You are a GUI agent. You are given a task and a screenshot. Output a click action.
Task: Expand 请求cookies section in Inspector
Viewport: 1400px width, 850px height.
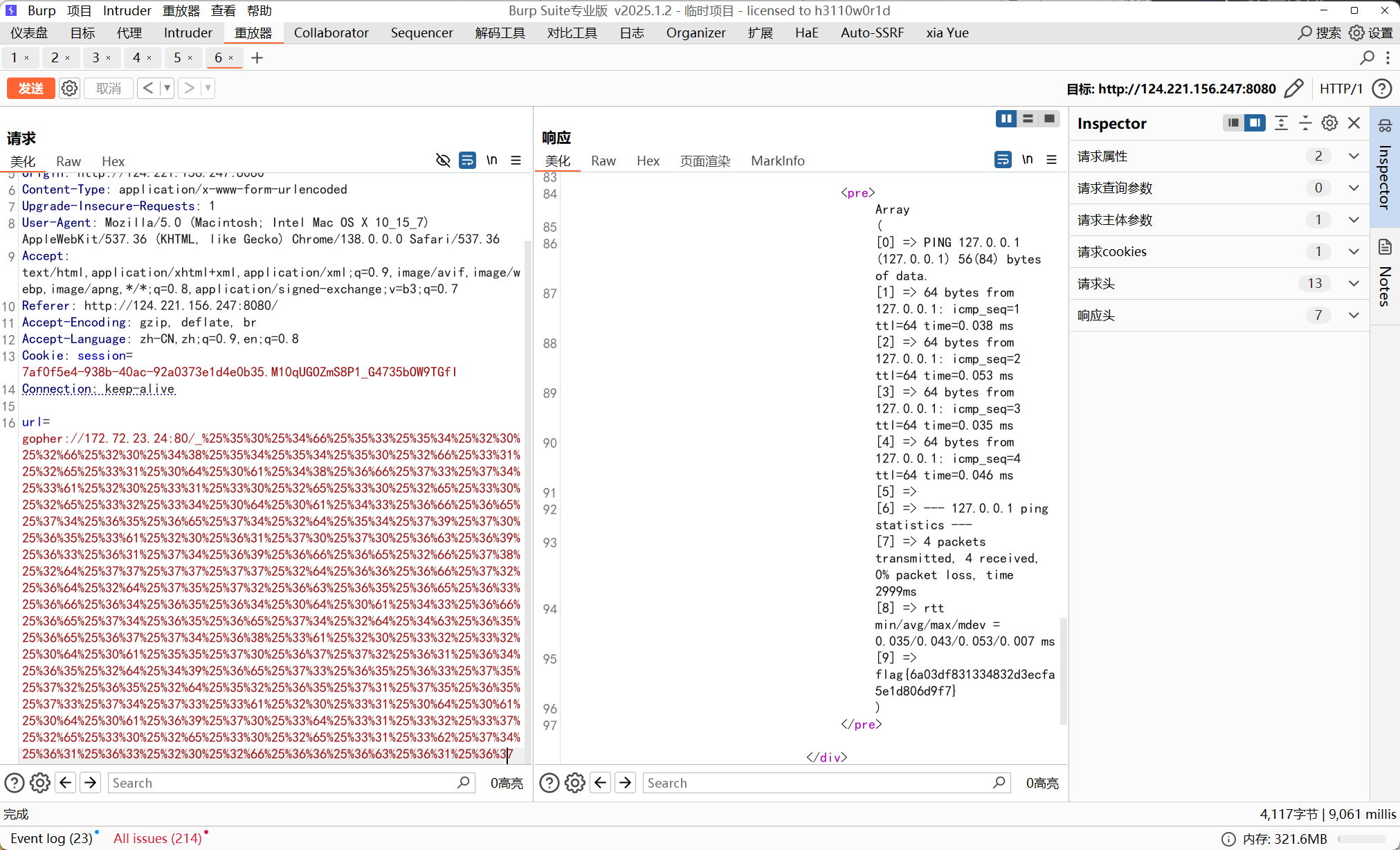1354,251
